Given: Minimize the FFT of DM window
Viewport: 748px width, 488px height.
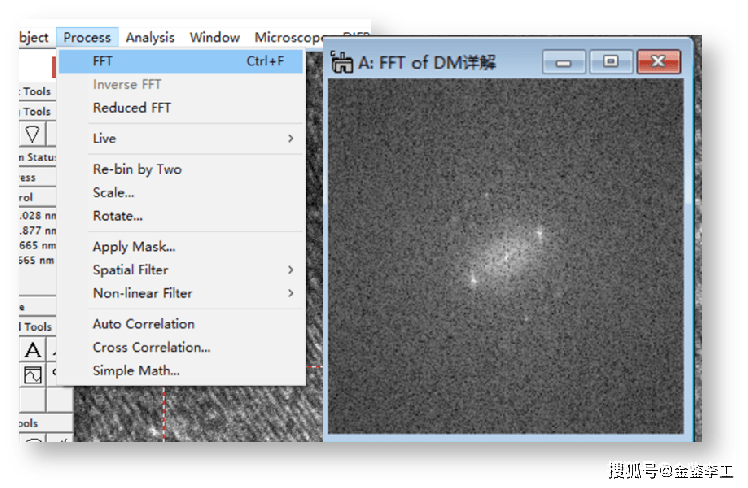Looking at the screenshot, I should [x=564, y=62].
